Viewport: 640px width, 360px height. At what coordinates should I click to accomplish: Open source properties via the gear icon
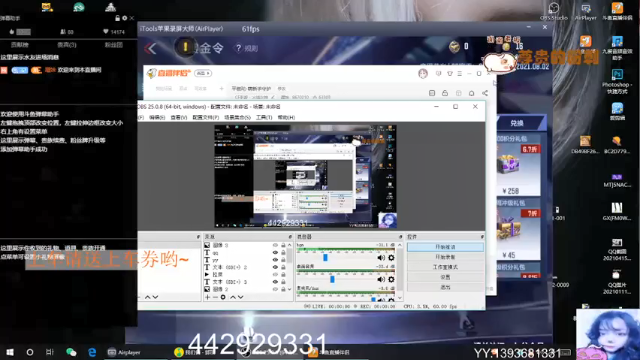point(223,297)
